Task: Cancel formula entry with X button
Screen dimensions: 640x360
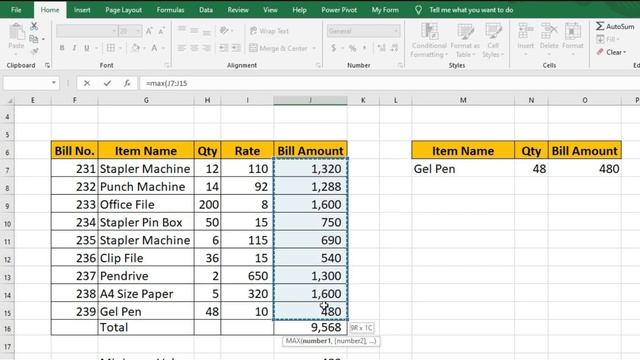Action: click(87, 83)
